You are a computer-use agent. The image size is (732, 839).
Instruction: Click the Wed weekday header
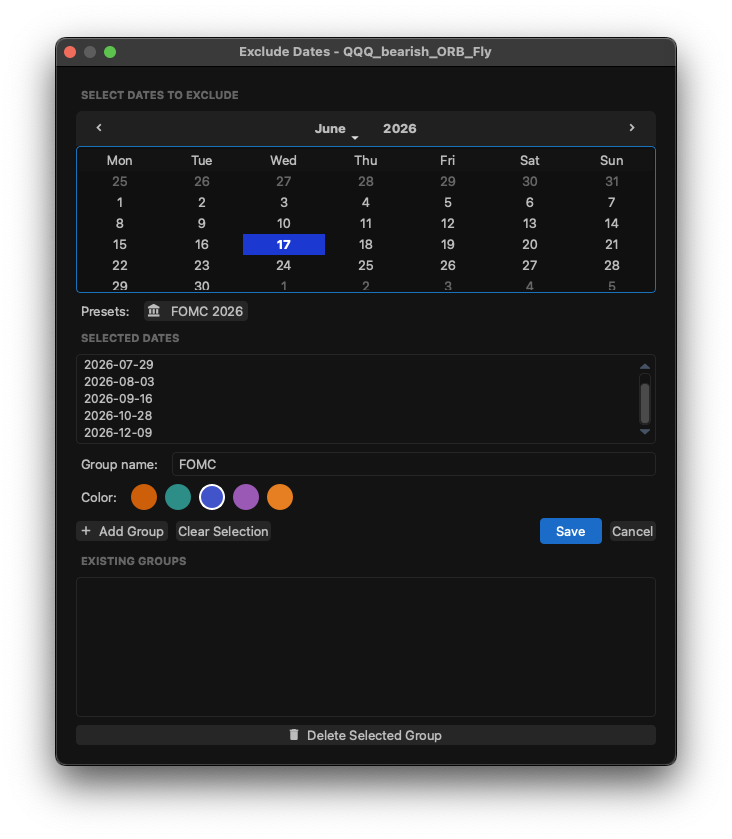point(284,161)
